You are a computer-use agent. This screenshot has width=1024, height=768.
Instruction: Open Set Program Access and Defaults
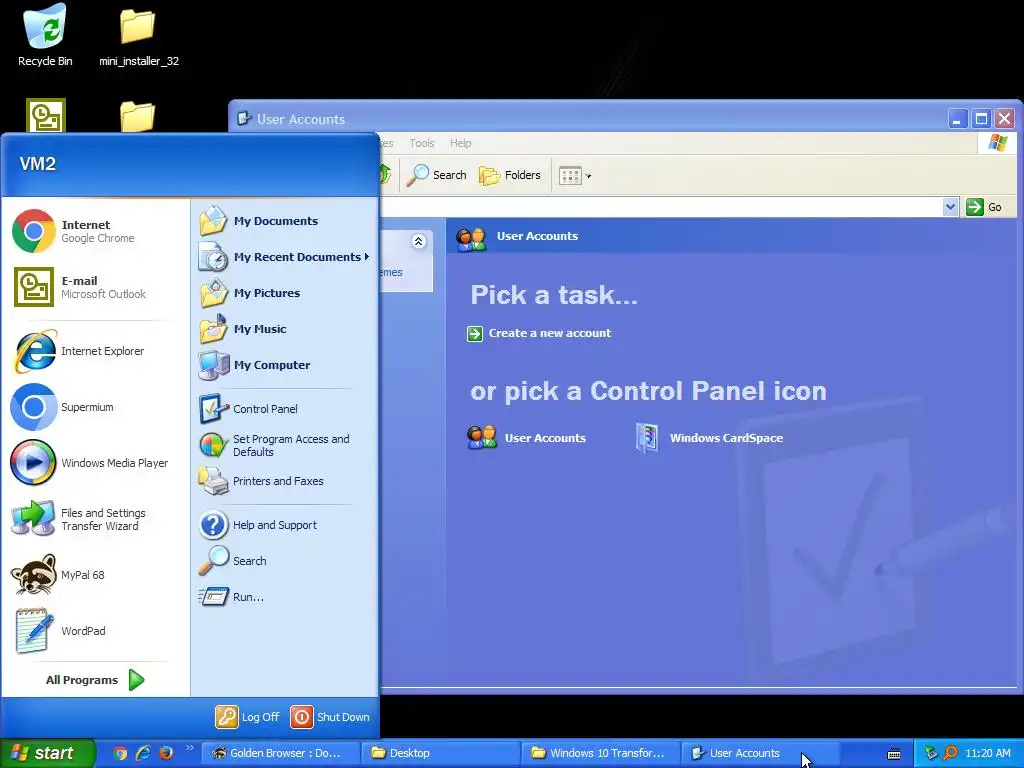[284, 445]
